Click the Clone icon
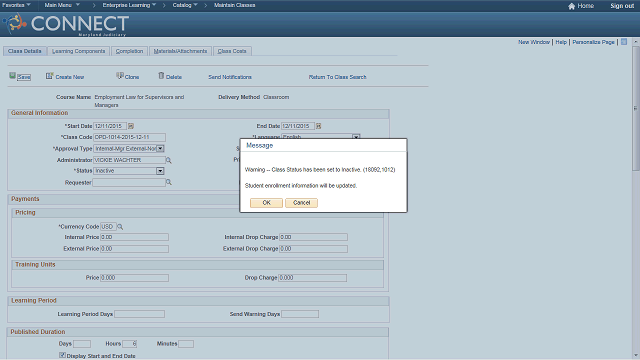This screenshot has height=360, width=640. 120,76
